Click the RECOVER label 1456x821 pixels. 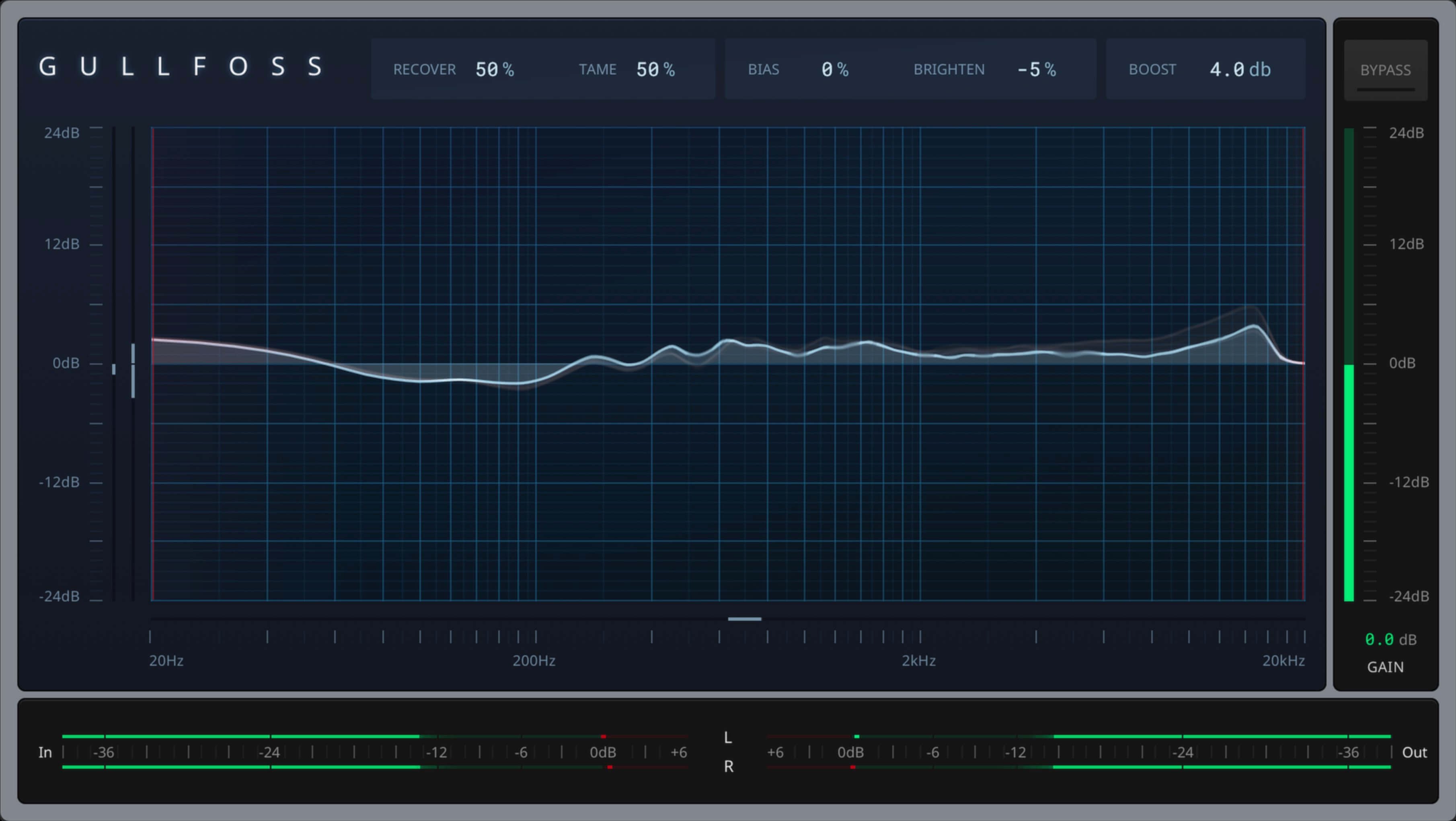[x=425, y=70]
